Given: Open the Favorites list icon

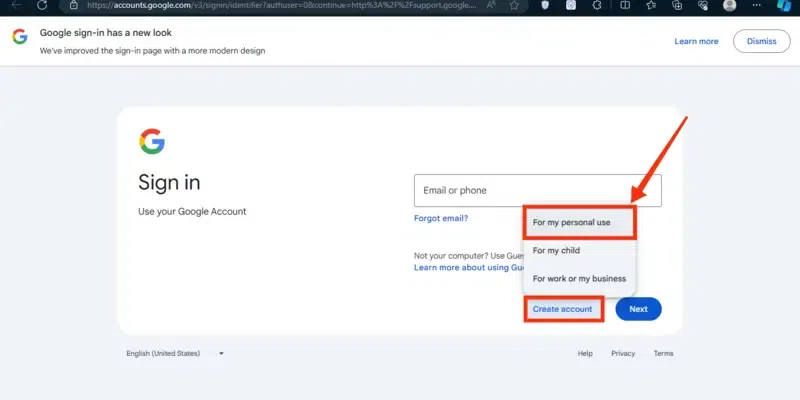Looking at the screenshot, I should pyautogui.click(x=651, y=5).
